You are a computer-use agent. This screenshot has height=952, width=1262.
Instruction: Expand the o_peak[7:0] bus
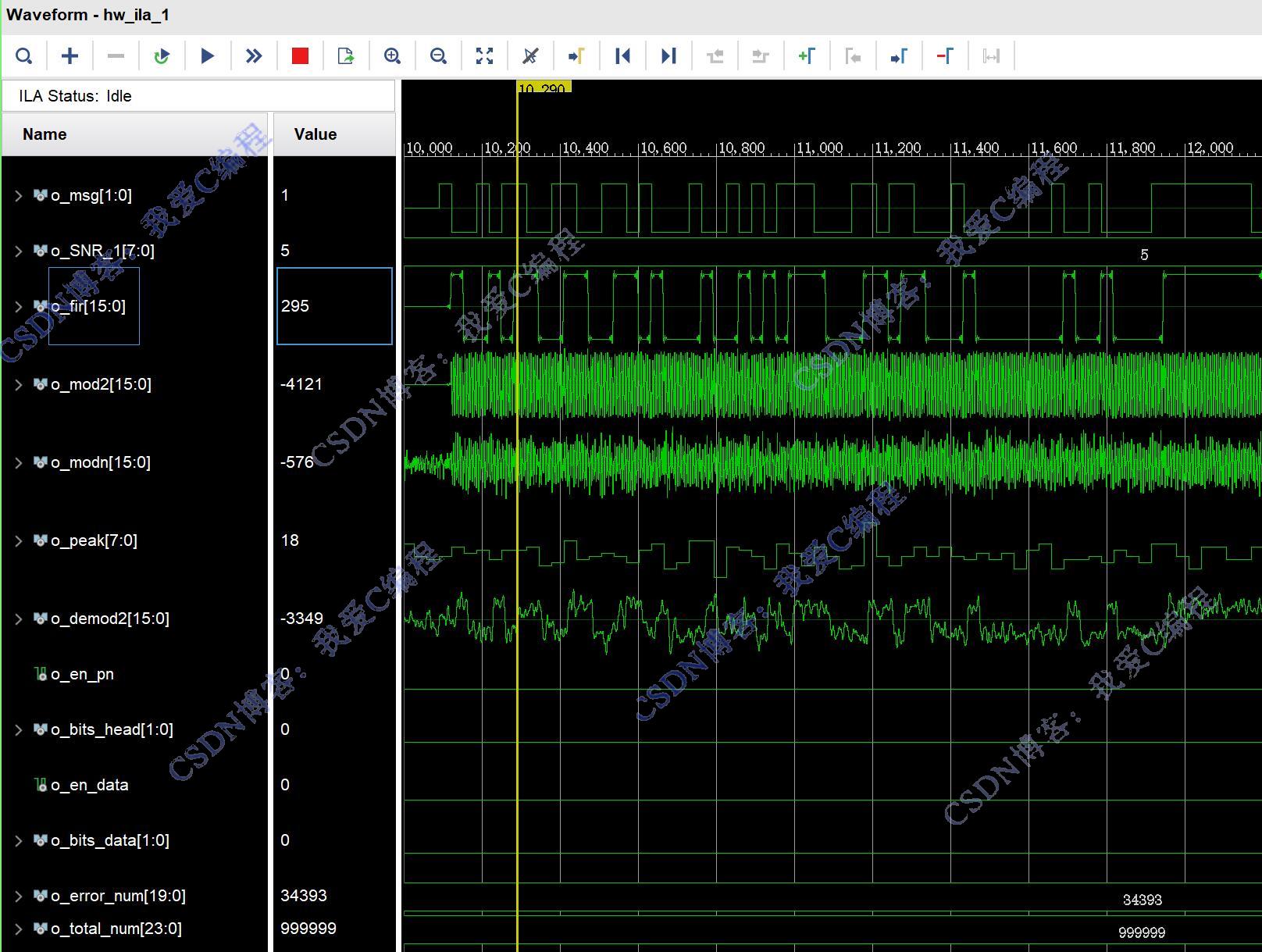tap(18, 541)
